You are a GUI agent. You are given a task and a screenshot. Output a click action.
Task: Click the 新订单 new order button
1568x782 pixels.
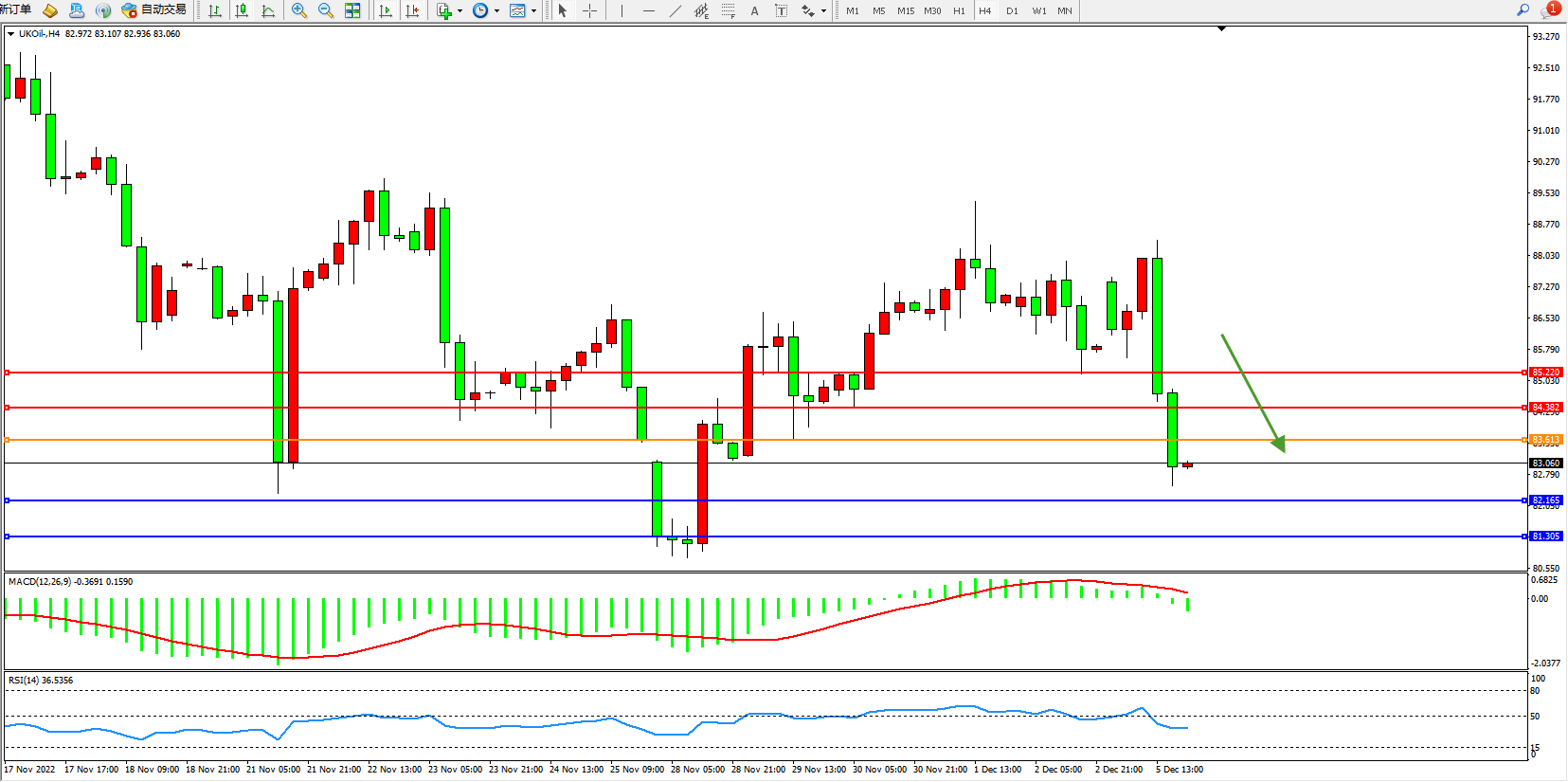[16, 9]
